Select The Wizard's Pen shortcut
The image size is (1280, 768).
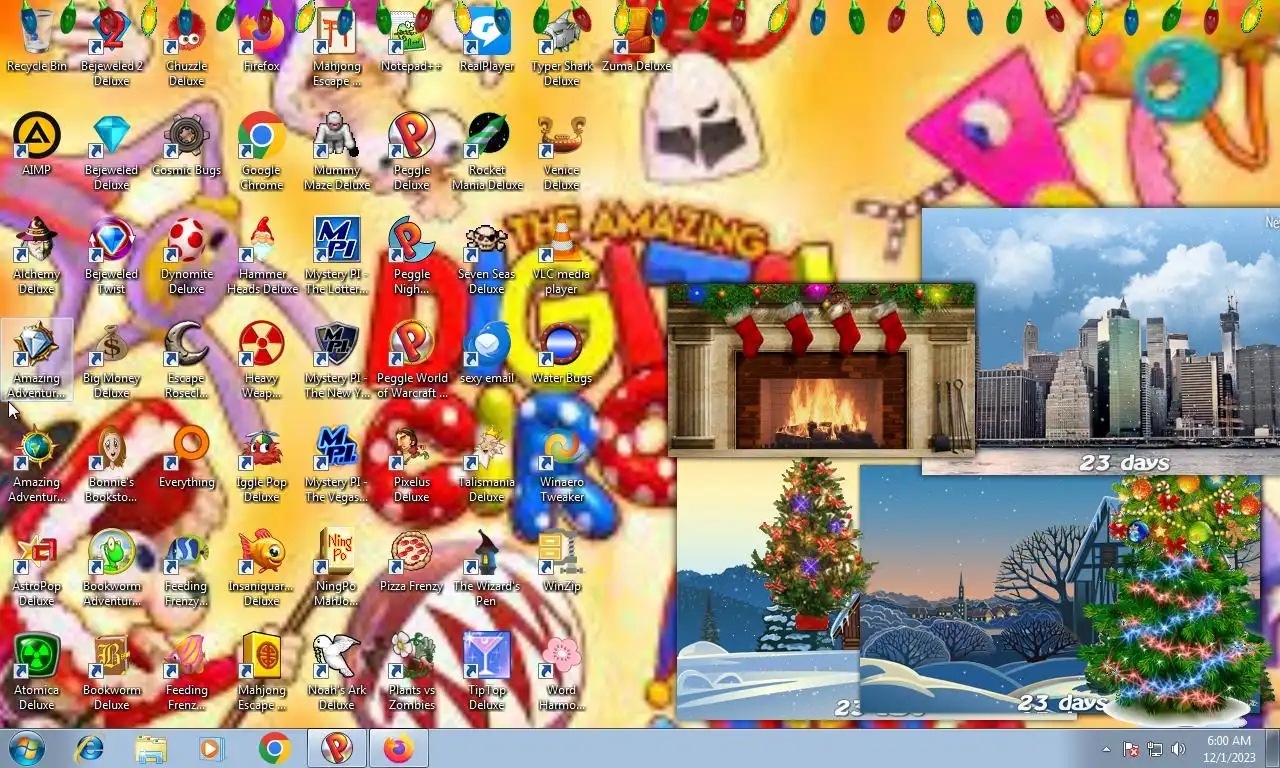pyautogui.click(x=487, y=567)
